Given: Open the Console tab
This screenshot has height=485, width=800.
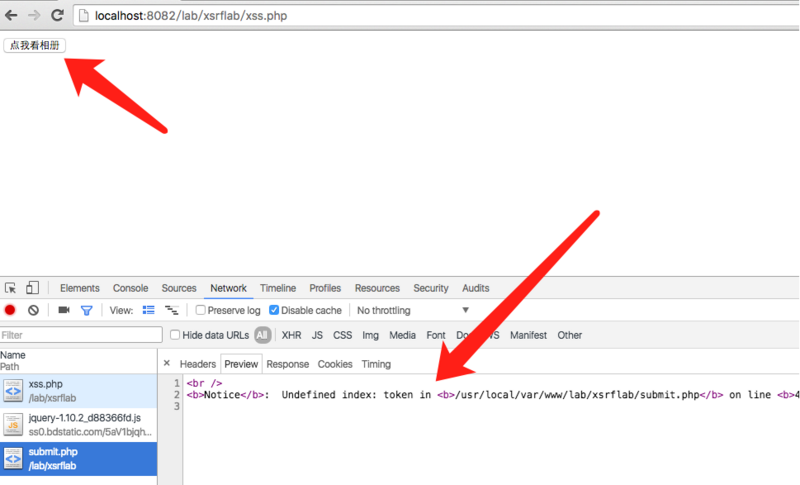Looking at the screenshot, I should [130, 288].
